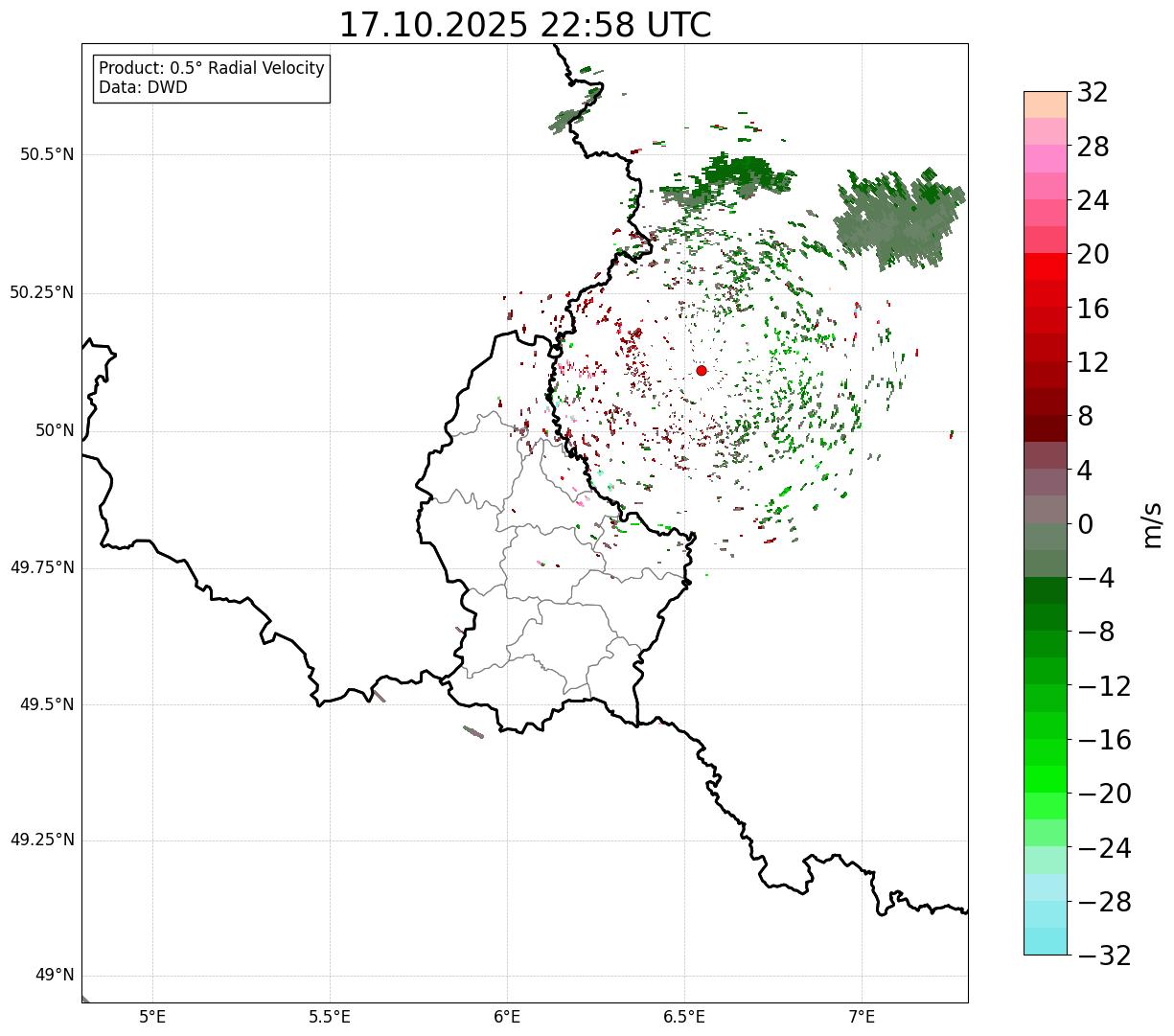
Task: Click the colorbar 'm/s' unit label
Action: click(1151, 524)
